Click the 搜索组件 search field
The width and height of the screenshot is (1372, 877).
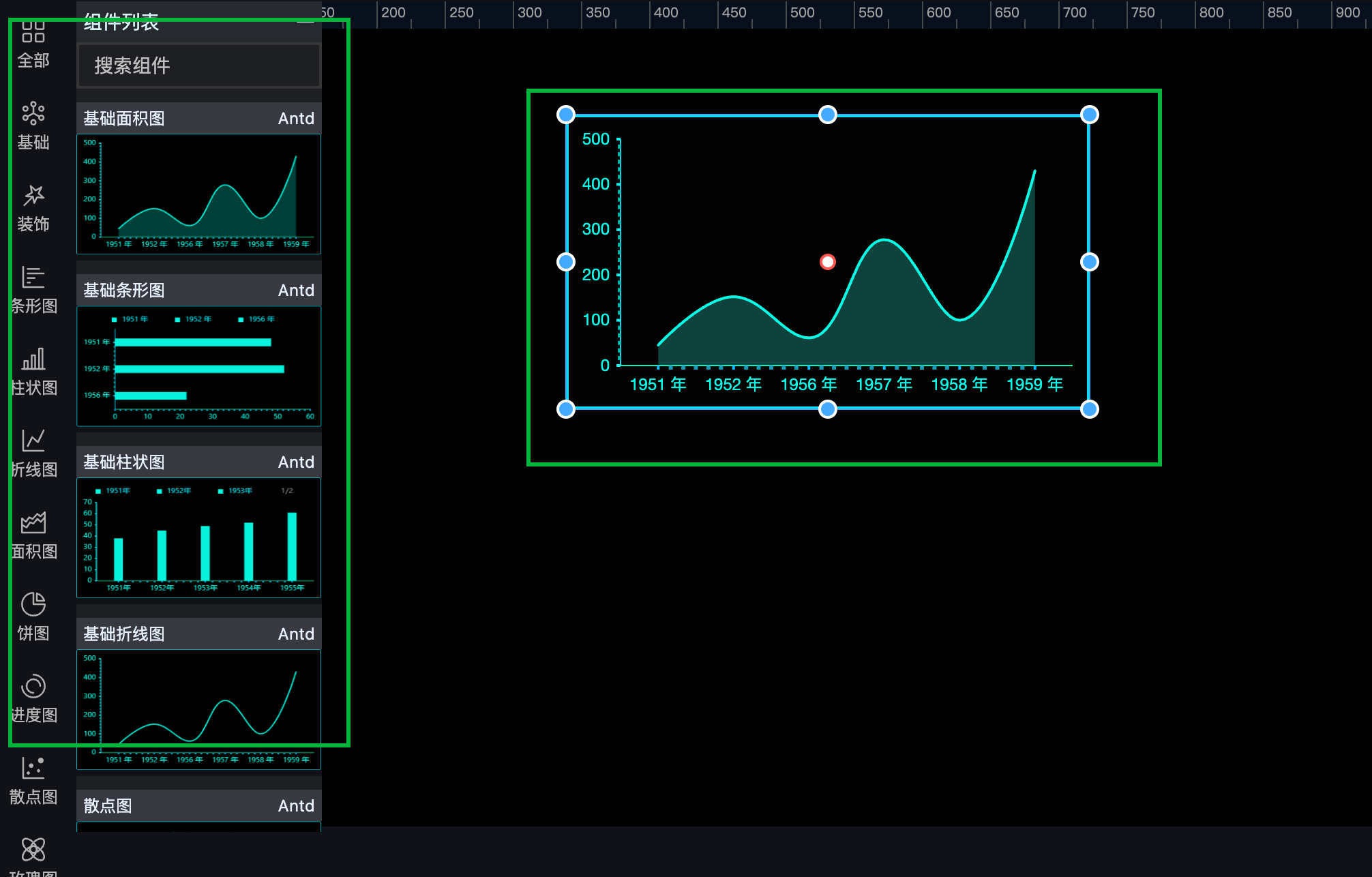click(x=198, y=65)
